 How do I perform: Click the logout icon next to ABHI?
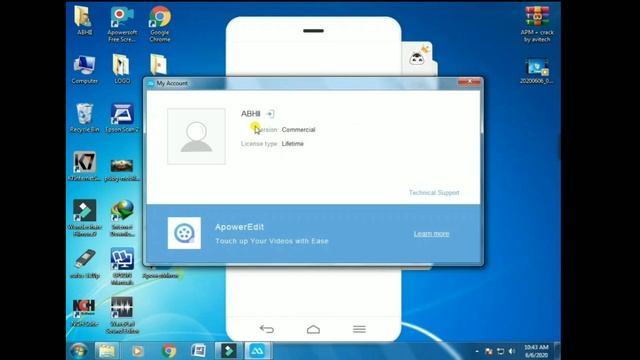pyautogui.click(x=270, y=114)
